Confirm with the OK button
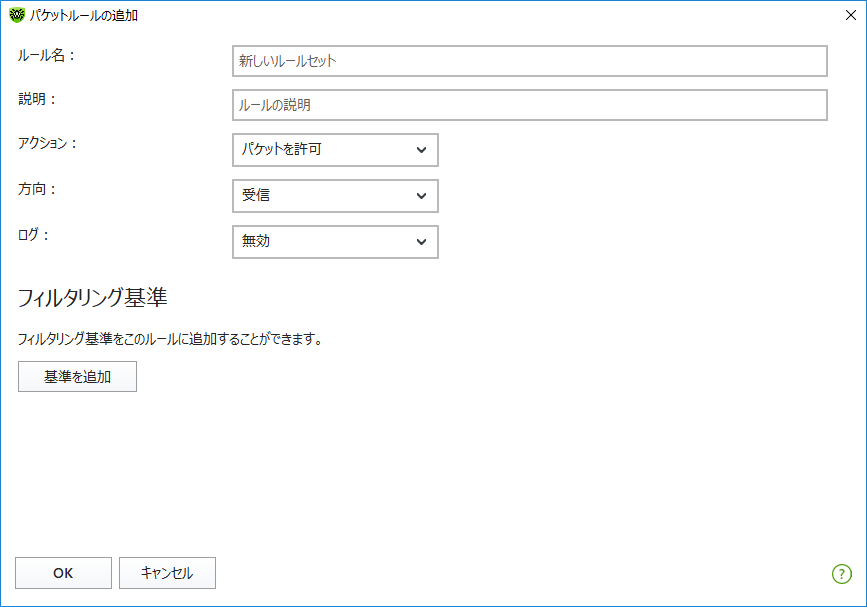Screen dimensions: 867x607 click(63, 573)
